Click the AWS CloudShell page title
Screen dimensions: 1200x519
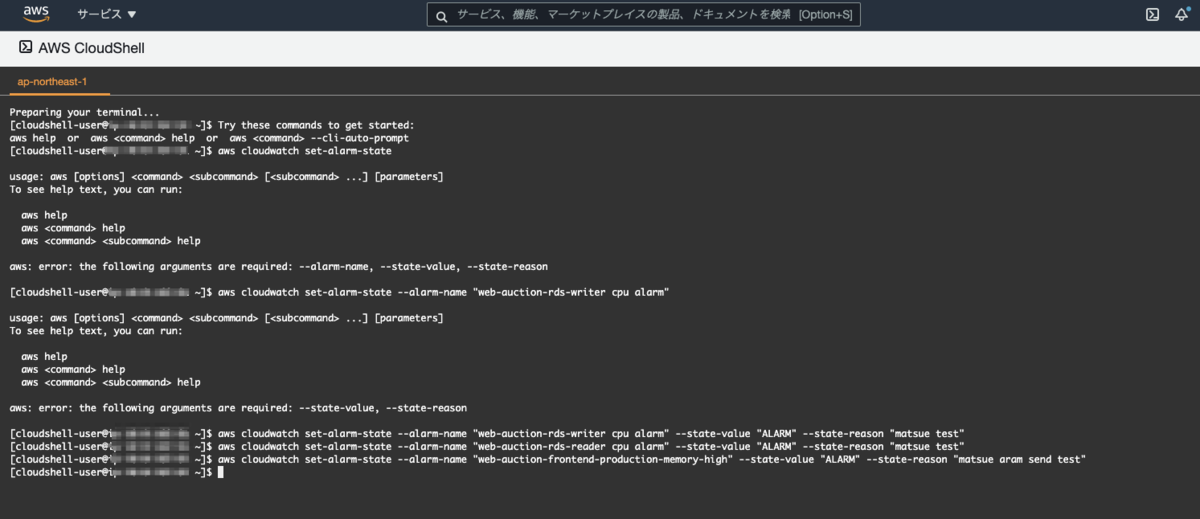(91, 48)
